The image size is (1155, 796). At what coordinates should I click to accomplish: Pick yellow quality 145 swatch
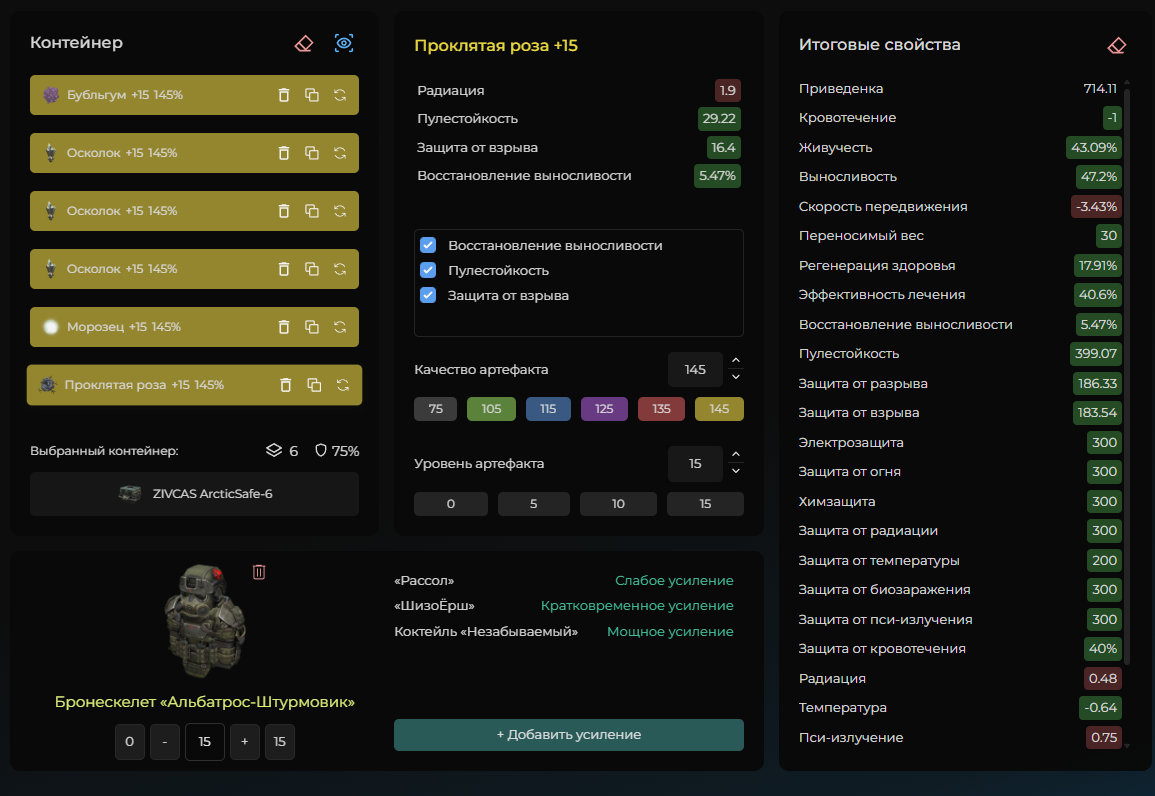click(719, 409)
